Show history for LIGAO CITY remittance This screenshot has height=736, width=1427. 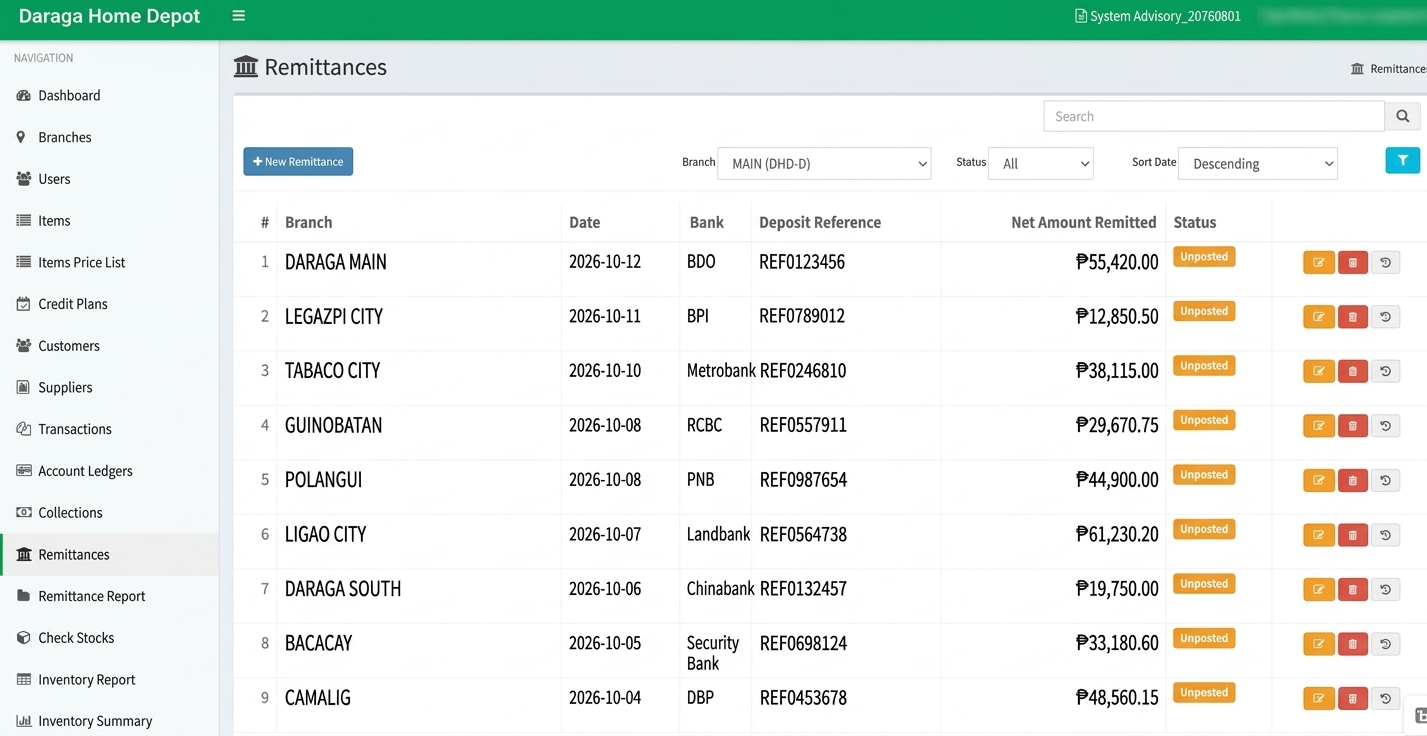[x=1385, y=535]
